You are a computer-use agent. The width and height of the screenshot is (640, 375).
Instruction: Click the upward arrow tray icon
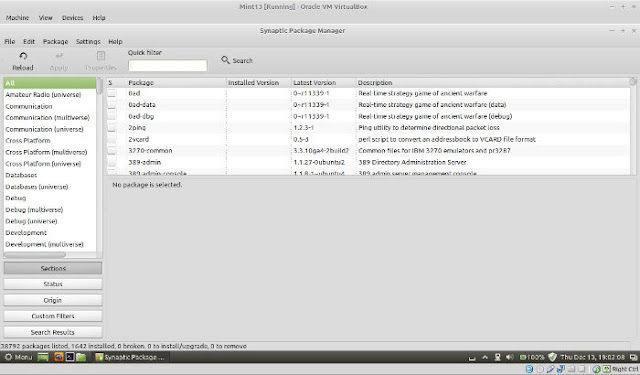point(485,357)
